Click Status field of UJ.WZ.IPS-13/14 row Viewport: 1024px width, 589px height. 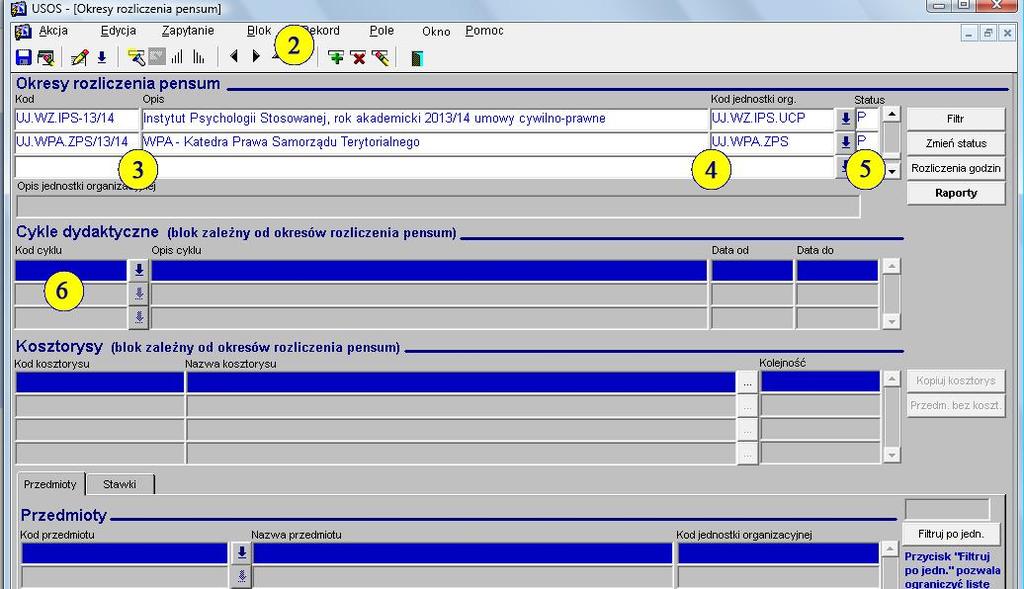tap(867, 119)
